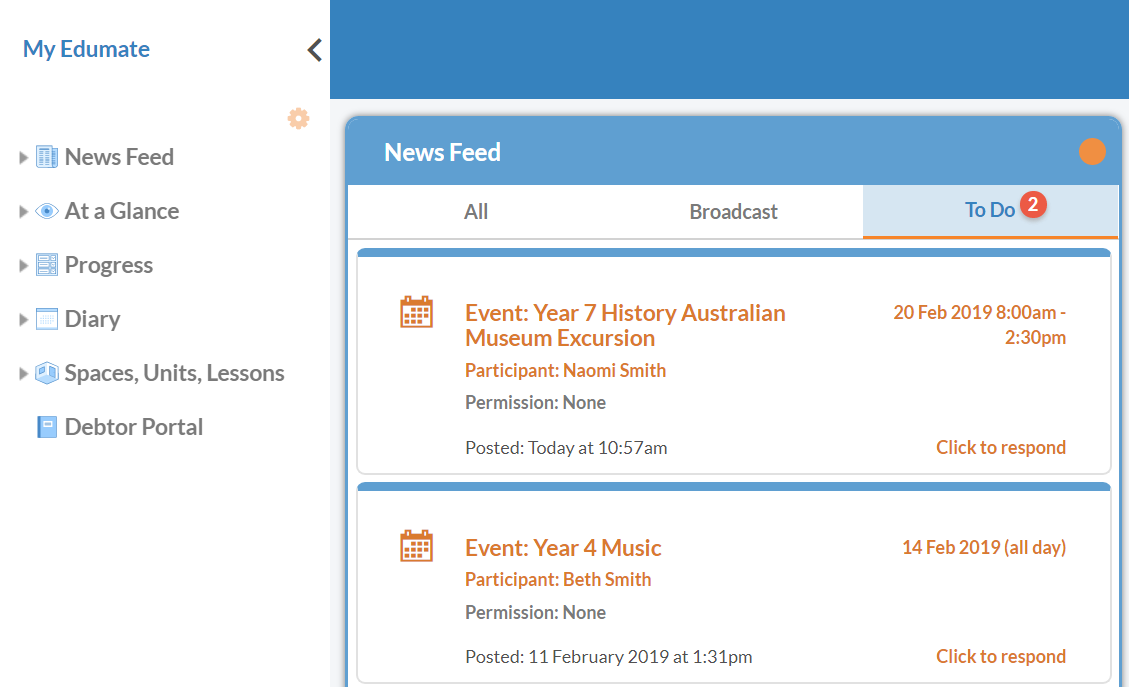Open the My Edumate title link

(86, 49)
